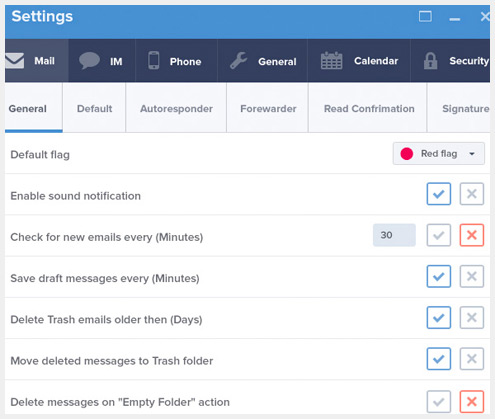Open the Calendar icon section

click(331, 61)
